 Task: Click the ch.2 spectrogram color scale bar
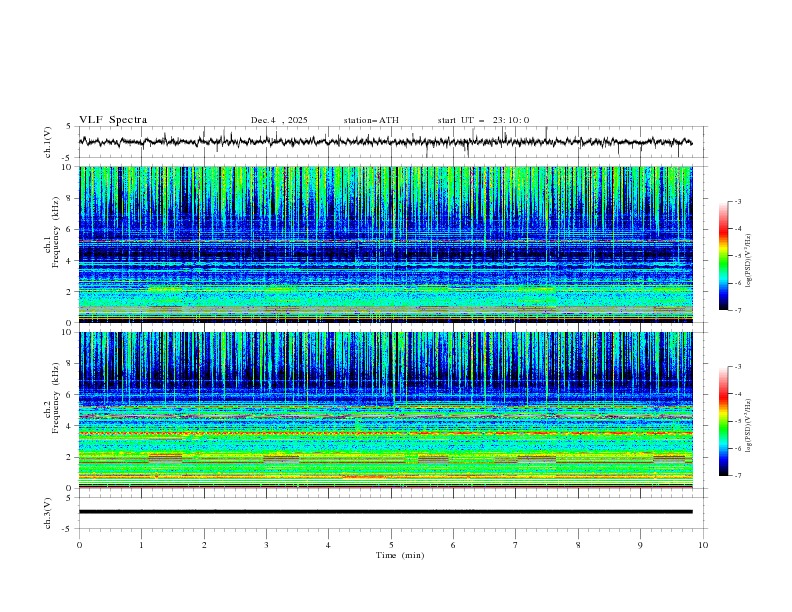point(723,421)
